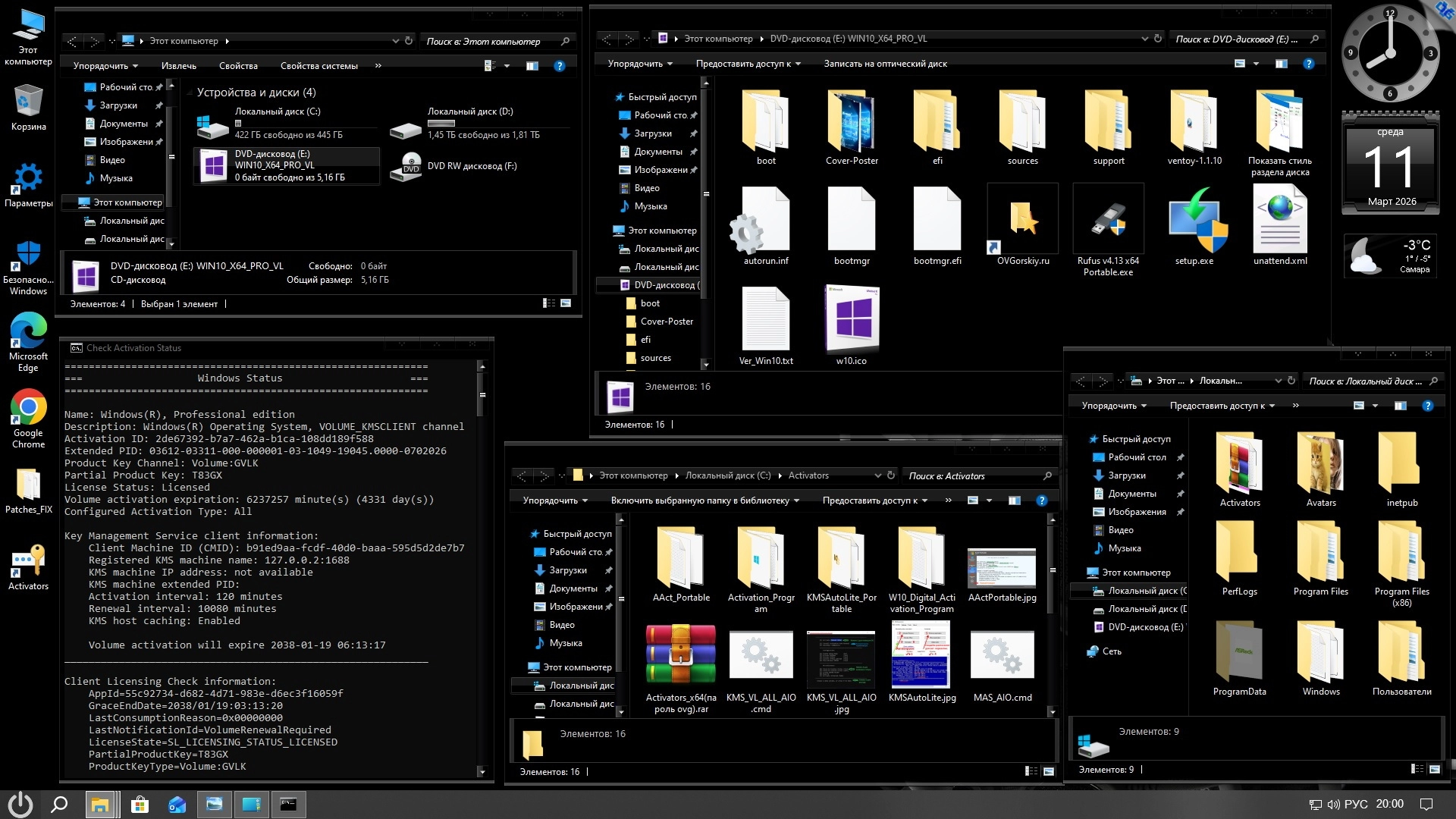The image size is (1456, 819).
Task: Switch Activators window to large icons view
Action: coord(1049,771)
